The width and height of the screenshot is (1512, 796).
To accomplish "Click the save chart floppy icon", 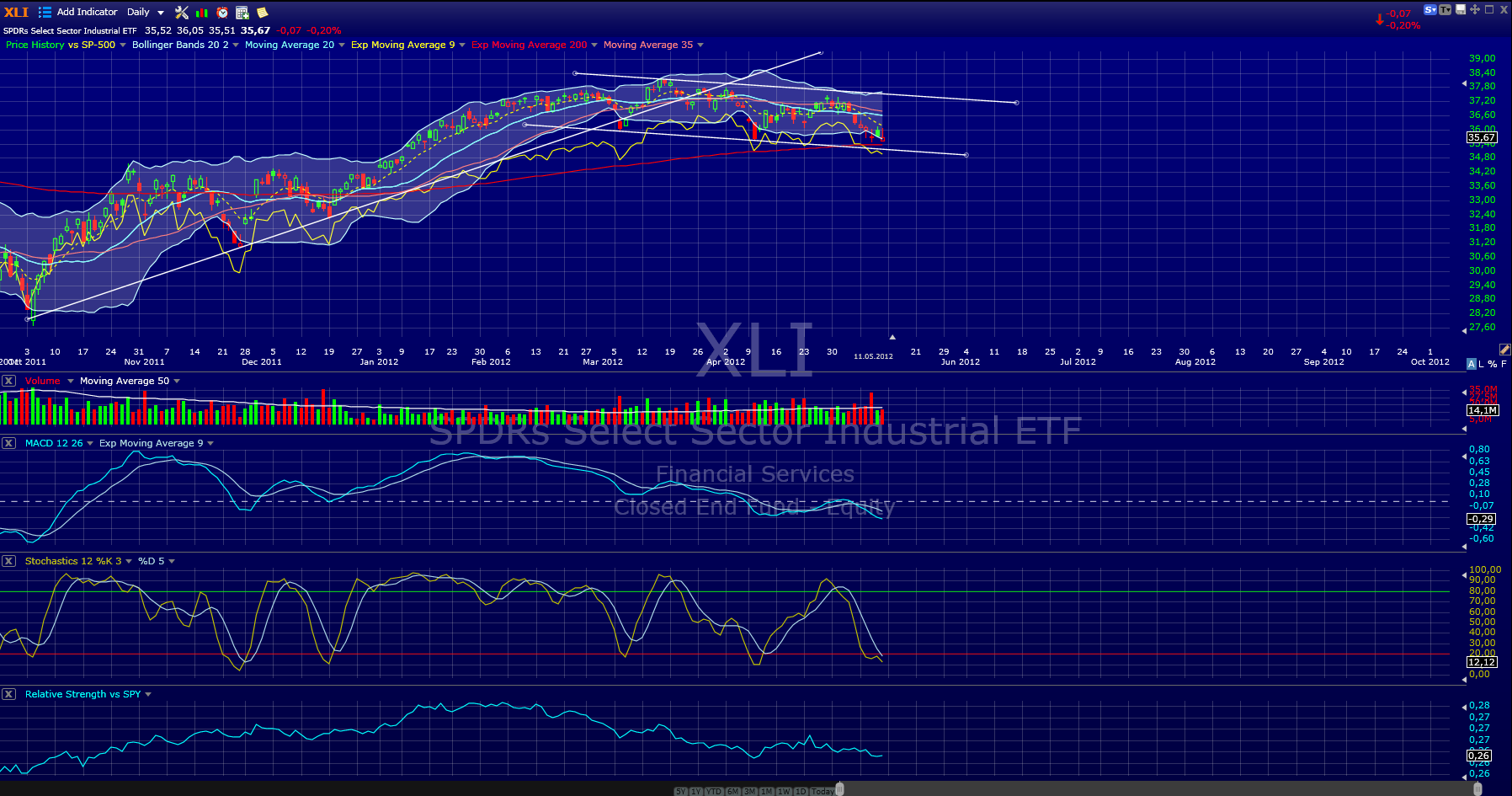I will point(1461,9).
